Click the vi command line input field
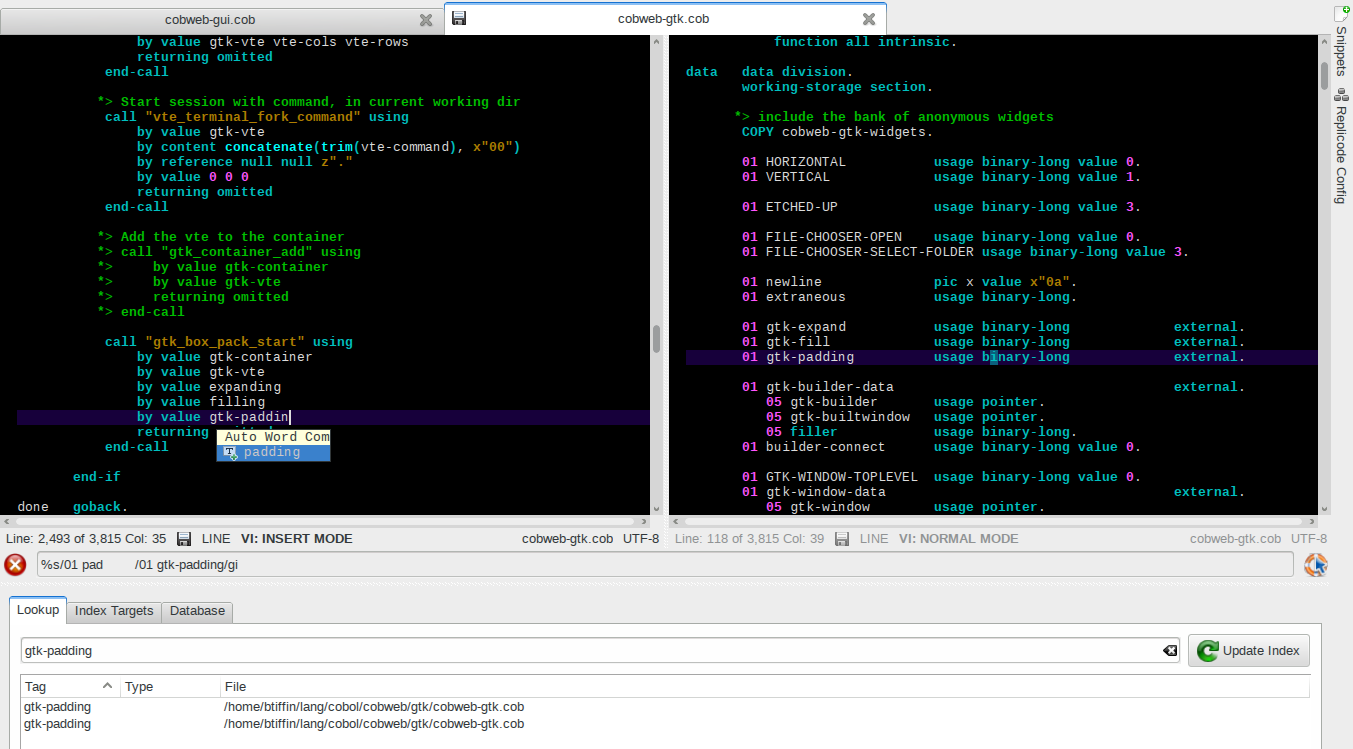1353x749 pixels. pyautogui.click(x=665, y=565)
